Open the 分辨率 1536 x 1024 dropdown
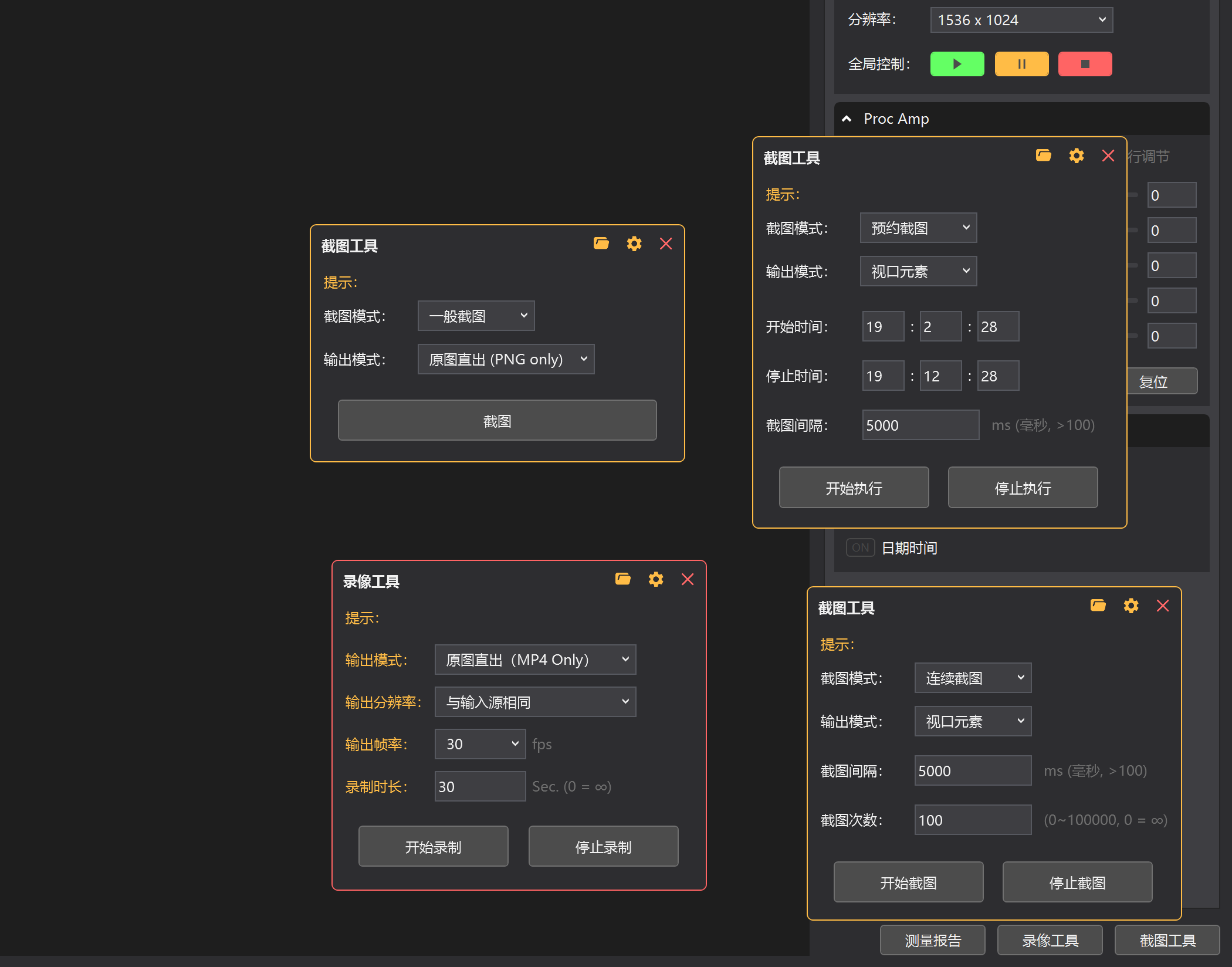 pos(1021,20)
